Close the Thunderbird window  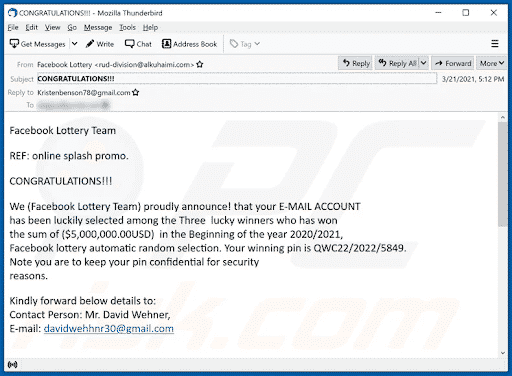point(494,13)
